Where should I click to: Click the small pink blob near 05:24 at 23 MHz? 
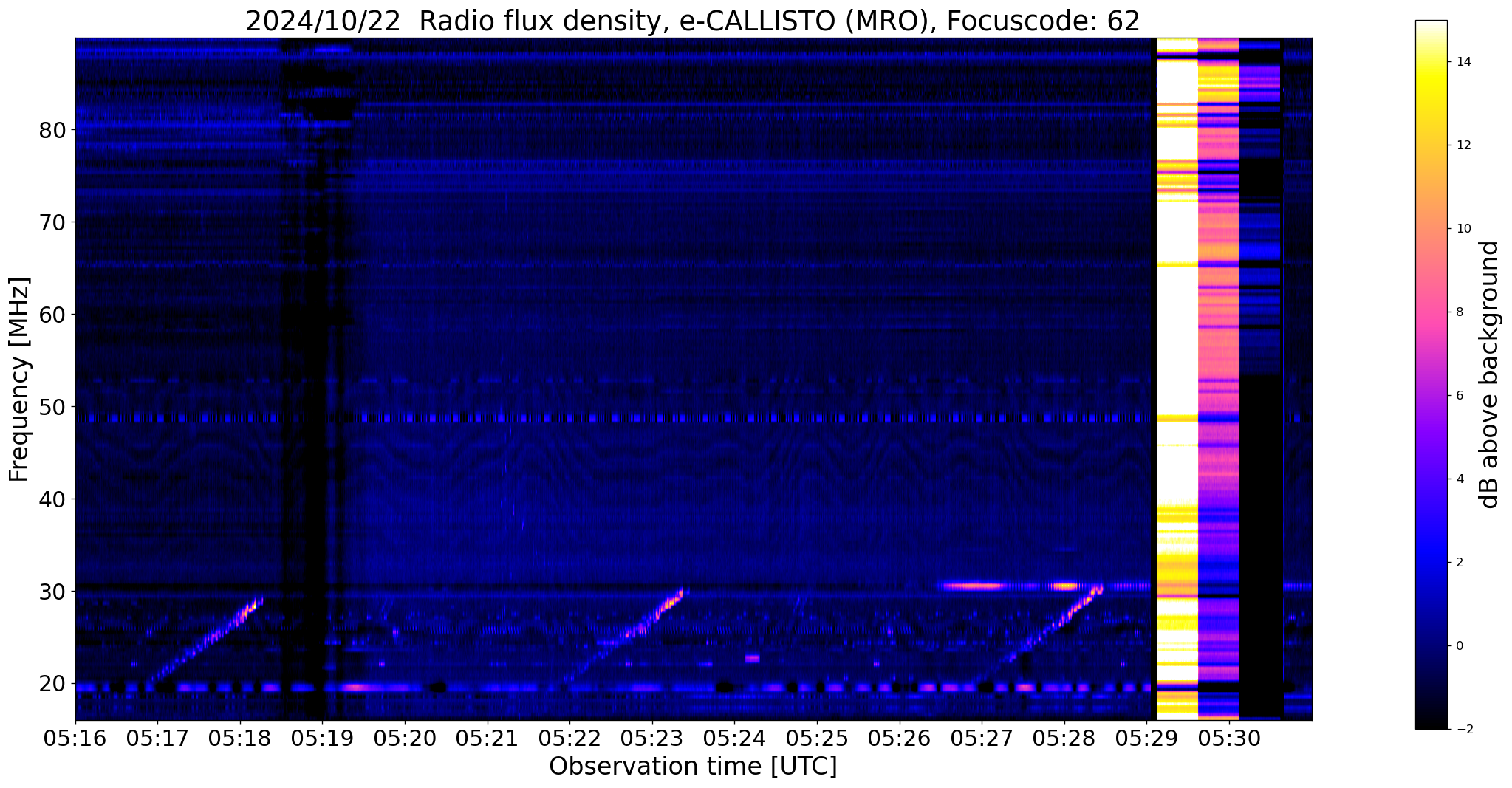pyautogui.click(x=753, y=658)
